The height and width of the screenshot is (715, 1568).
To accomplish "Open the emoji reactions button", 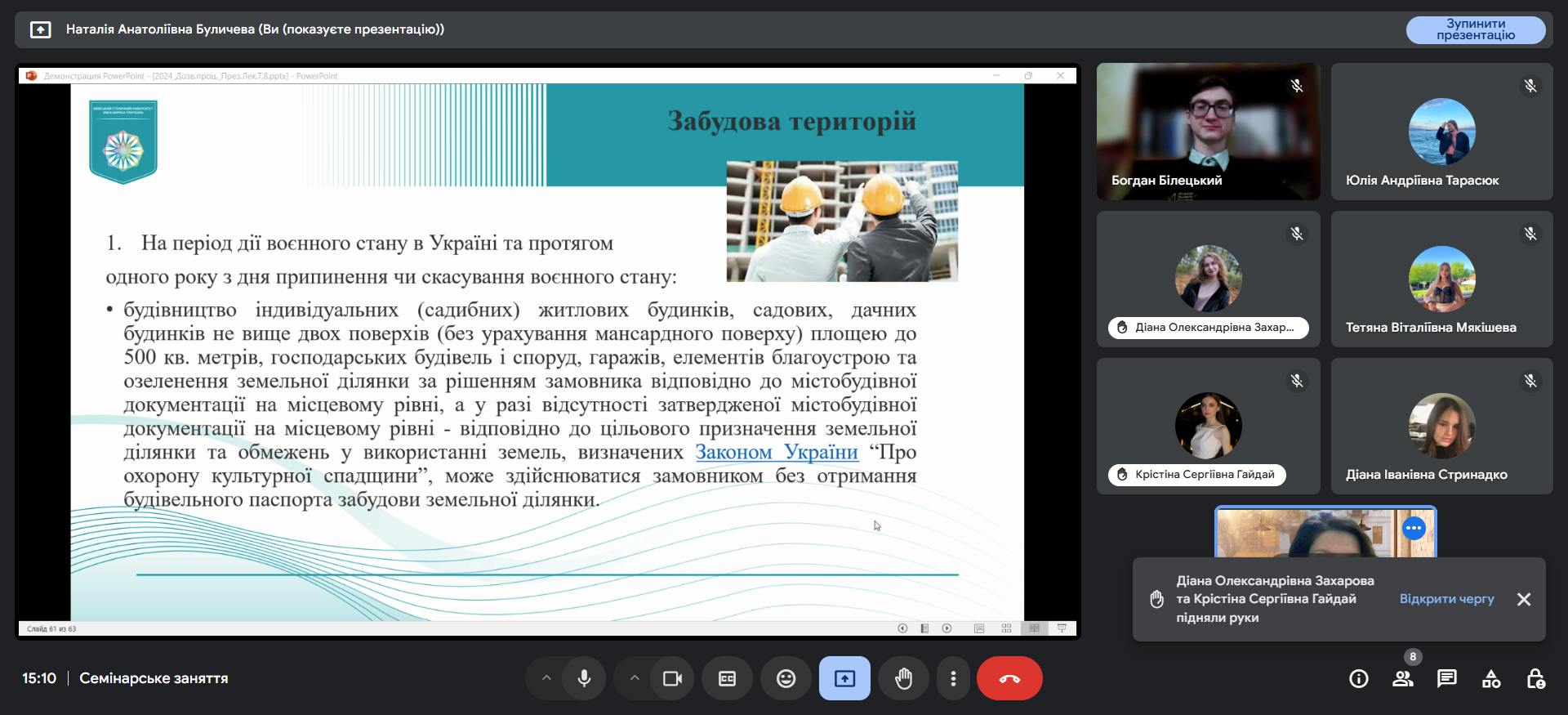I will click(786, 678).
